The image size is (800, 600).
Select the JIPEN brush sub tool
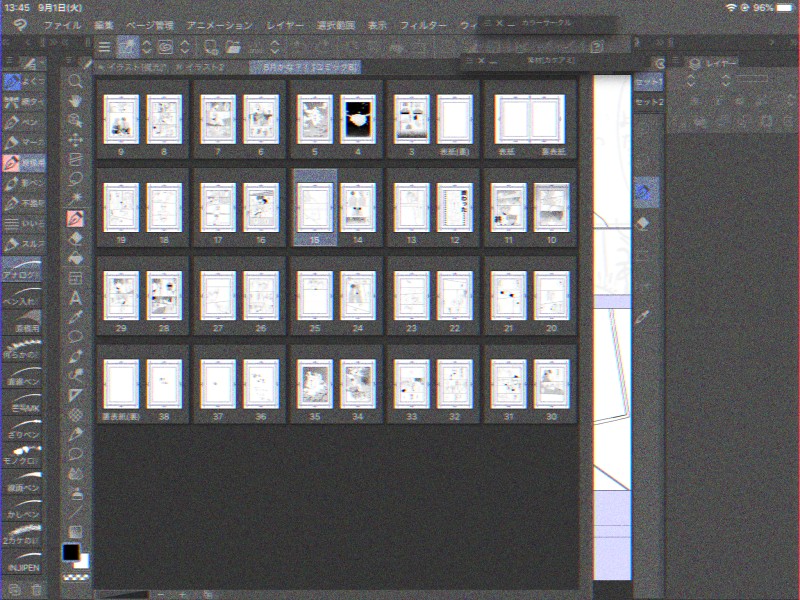coord(22,562)
